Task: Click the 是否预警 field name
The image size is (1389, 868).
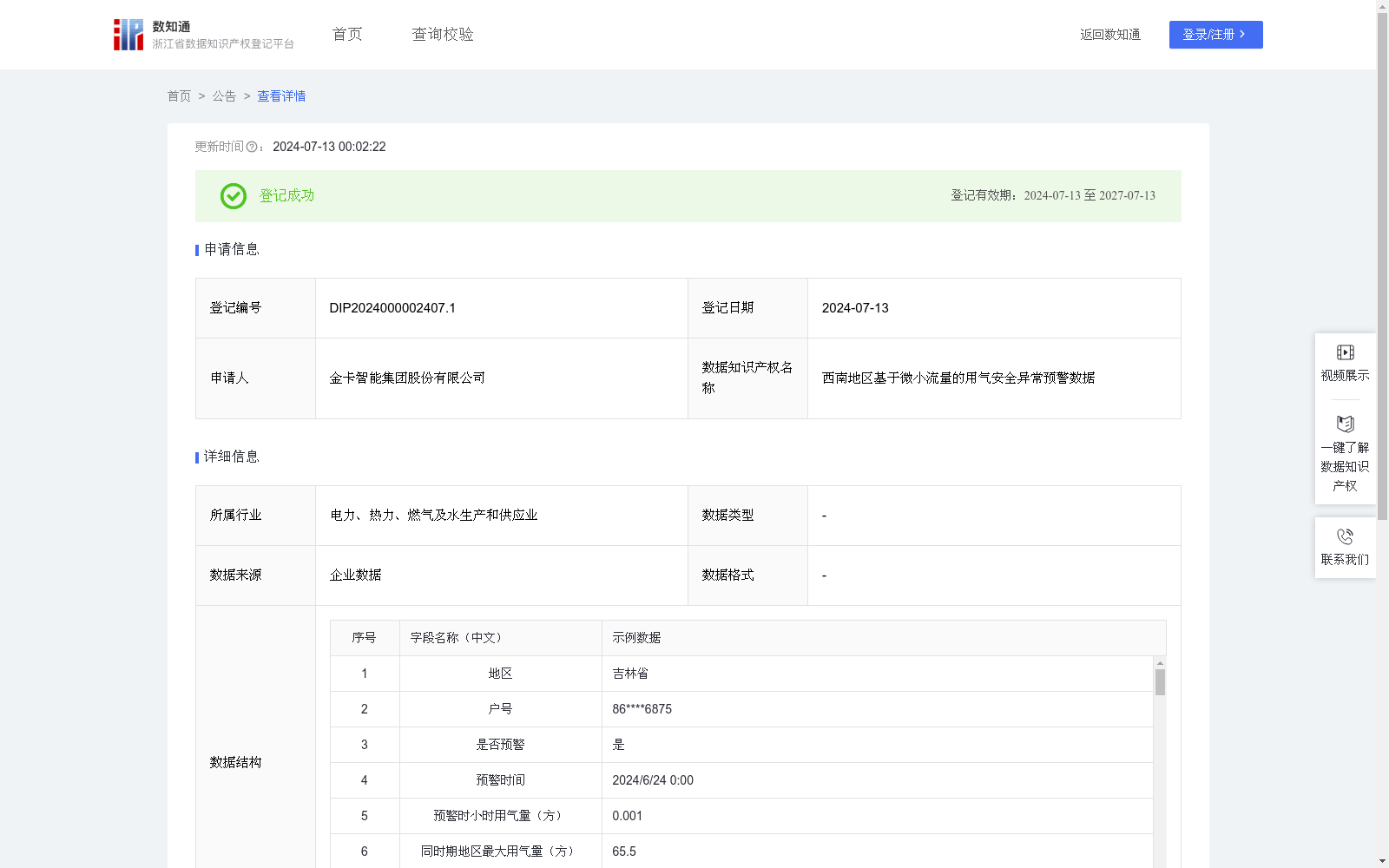Action: pyautogui.click(x=500, y=745)
